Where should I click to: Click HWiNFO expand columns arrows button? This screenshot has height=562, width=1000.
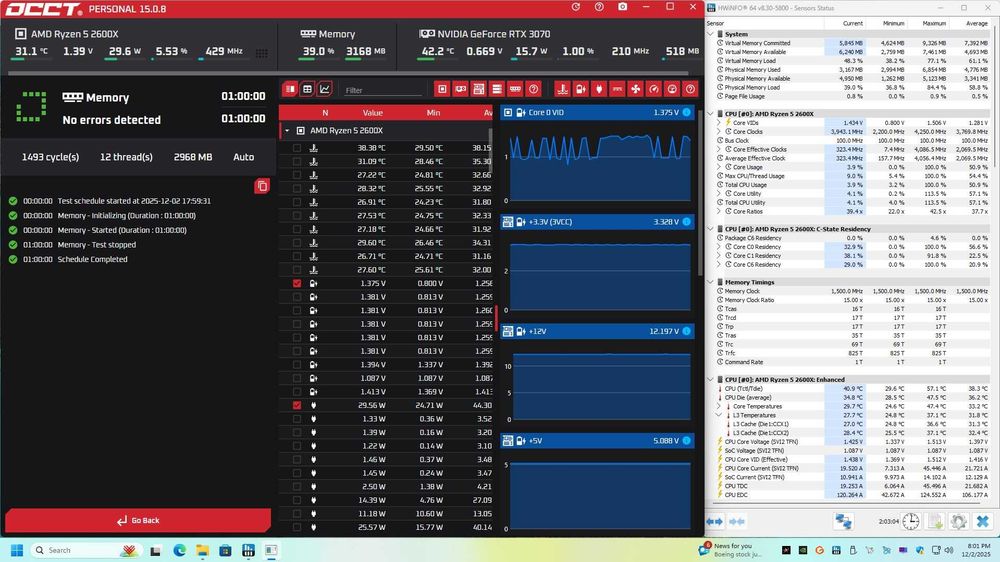(714, 522)
